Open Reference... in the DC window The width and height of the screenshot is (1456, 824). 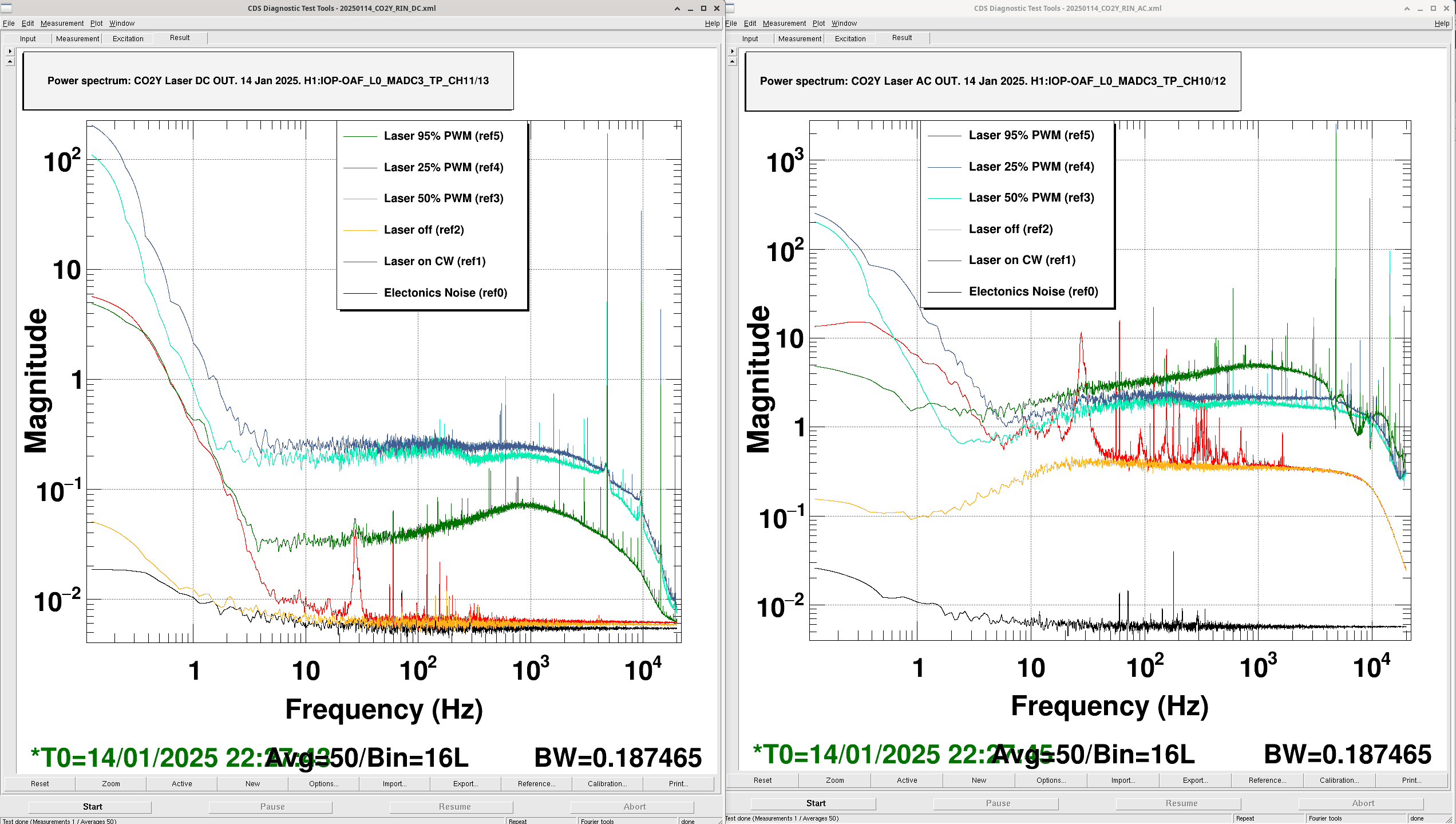537,784
